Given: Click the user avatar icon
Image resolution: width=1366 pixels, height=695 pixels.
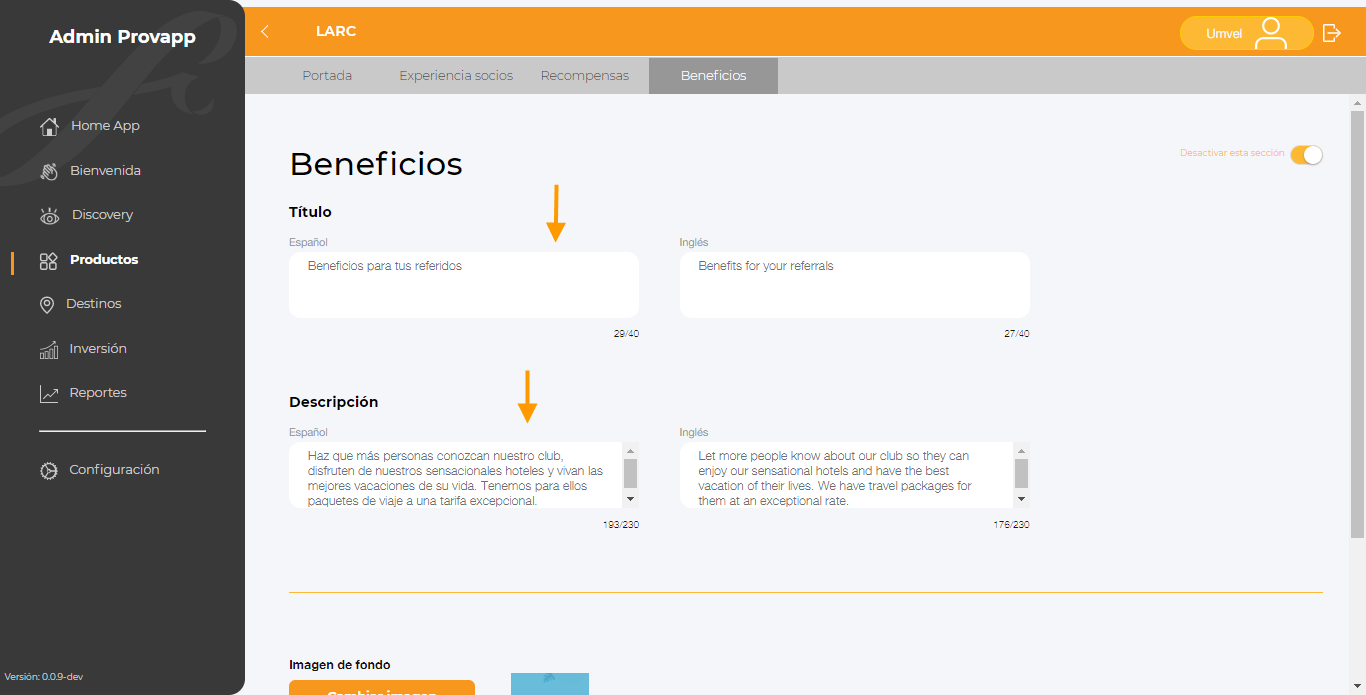Looking at the screenshot, I should click(1271, 33).
